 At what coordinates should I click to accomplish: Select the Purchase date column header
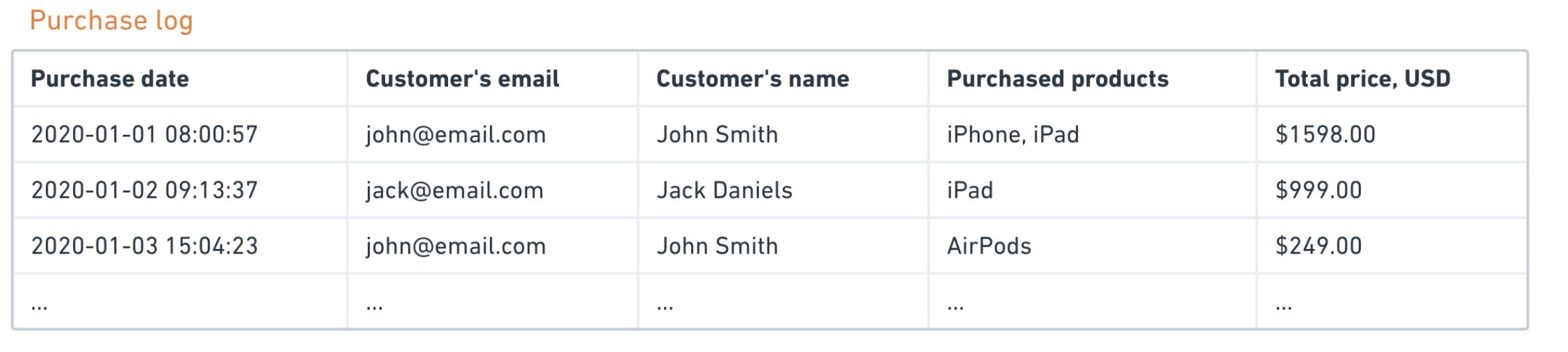pos(110,79)
